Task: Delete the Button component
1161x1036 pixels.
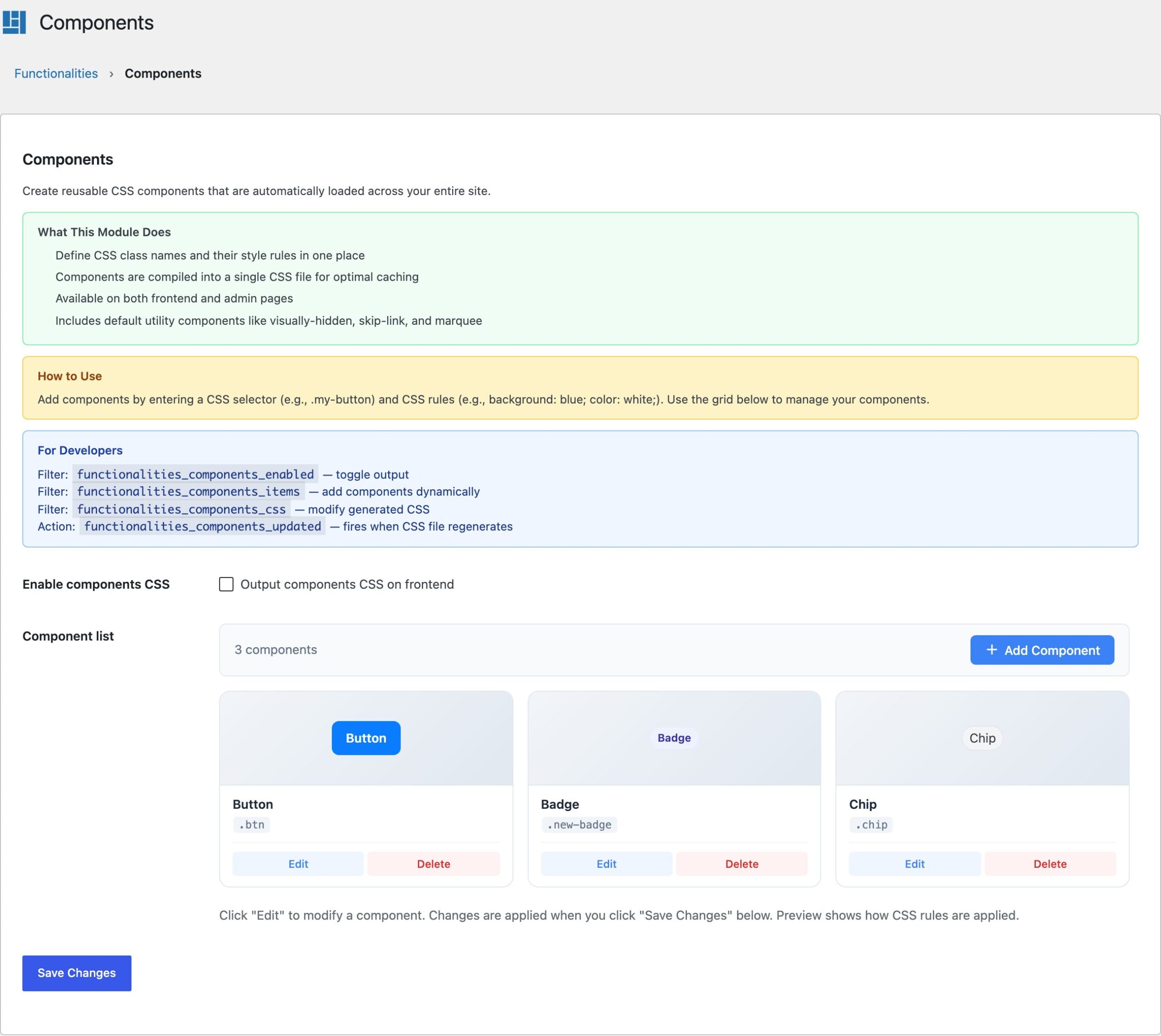Action: pyautogui.click(x=434, y=864)
